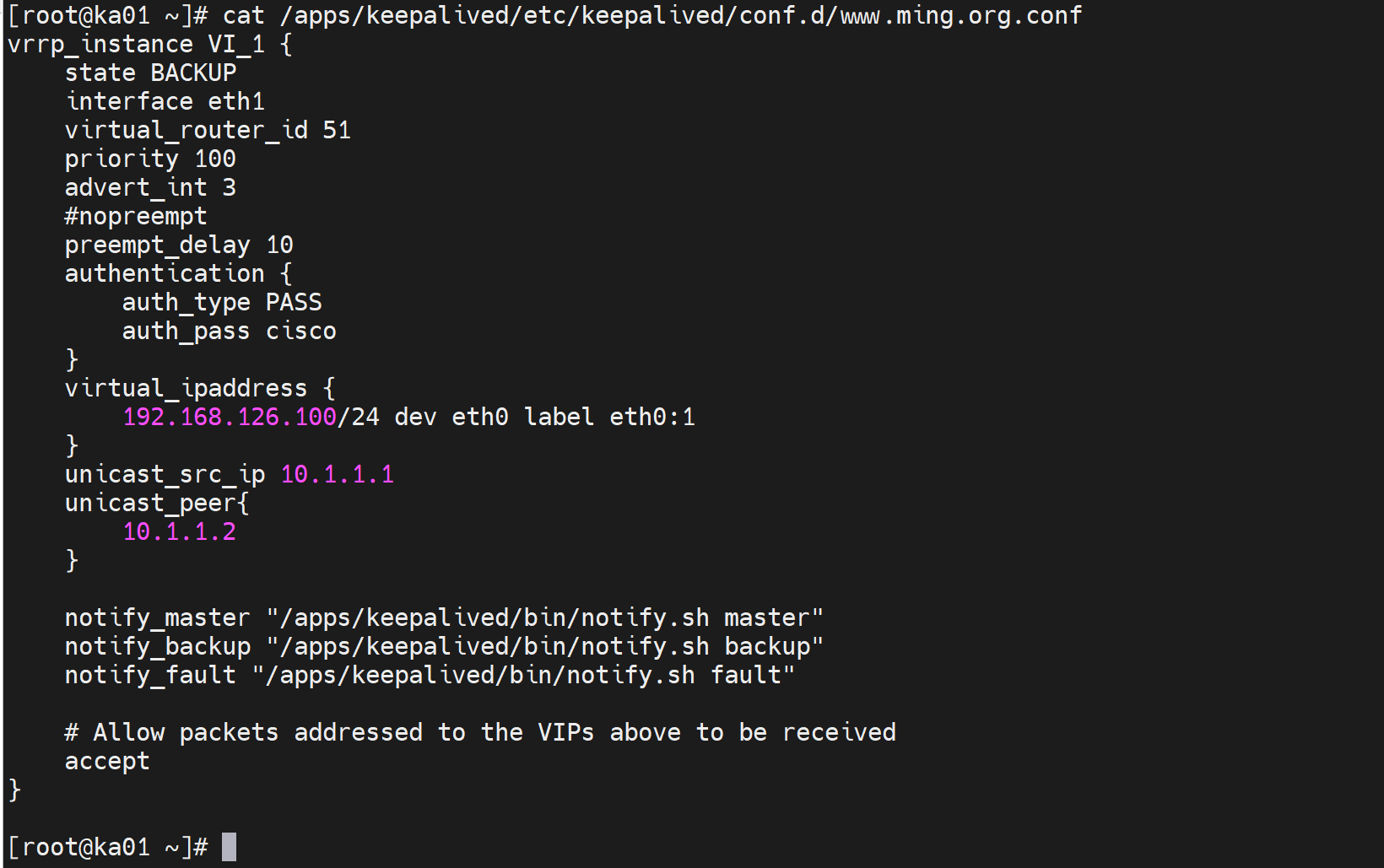
Task: Click the accept keyword line
Action: pyautogui.click(x=107, y=761)
